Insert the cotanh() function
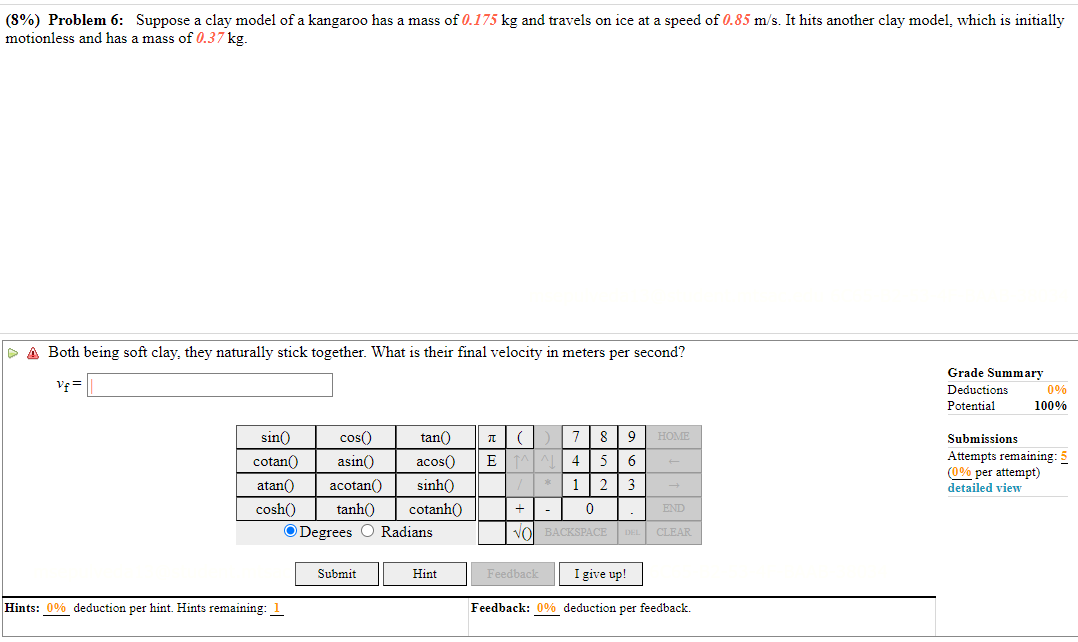1078x642 pixels. click(x=435, y=508)
